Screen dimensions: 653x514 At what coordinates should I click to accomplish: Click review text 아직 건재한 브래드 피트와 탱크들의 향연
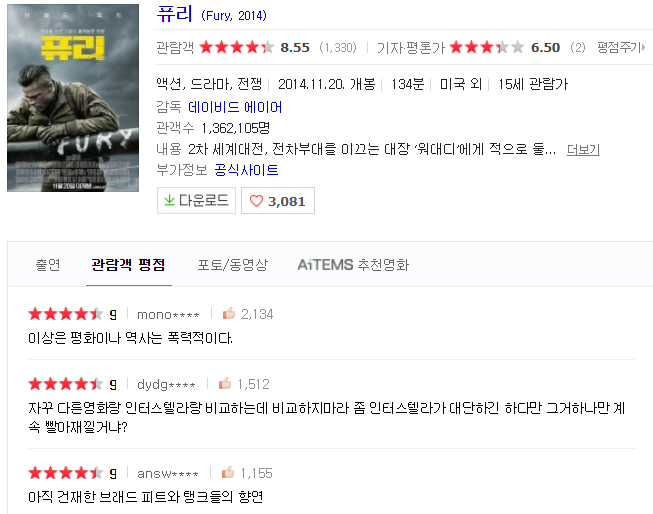(x=145, y=497)
